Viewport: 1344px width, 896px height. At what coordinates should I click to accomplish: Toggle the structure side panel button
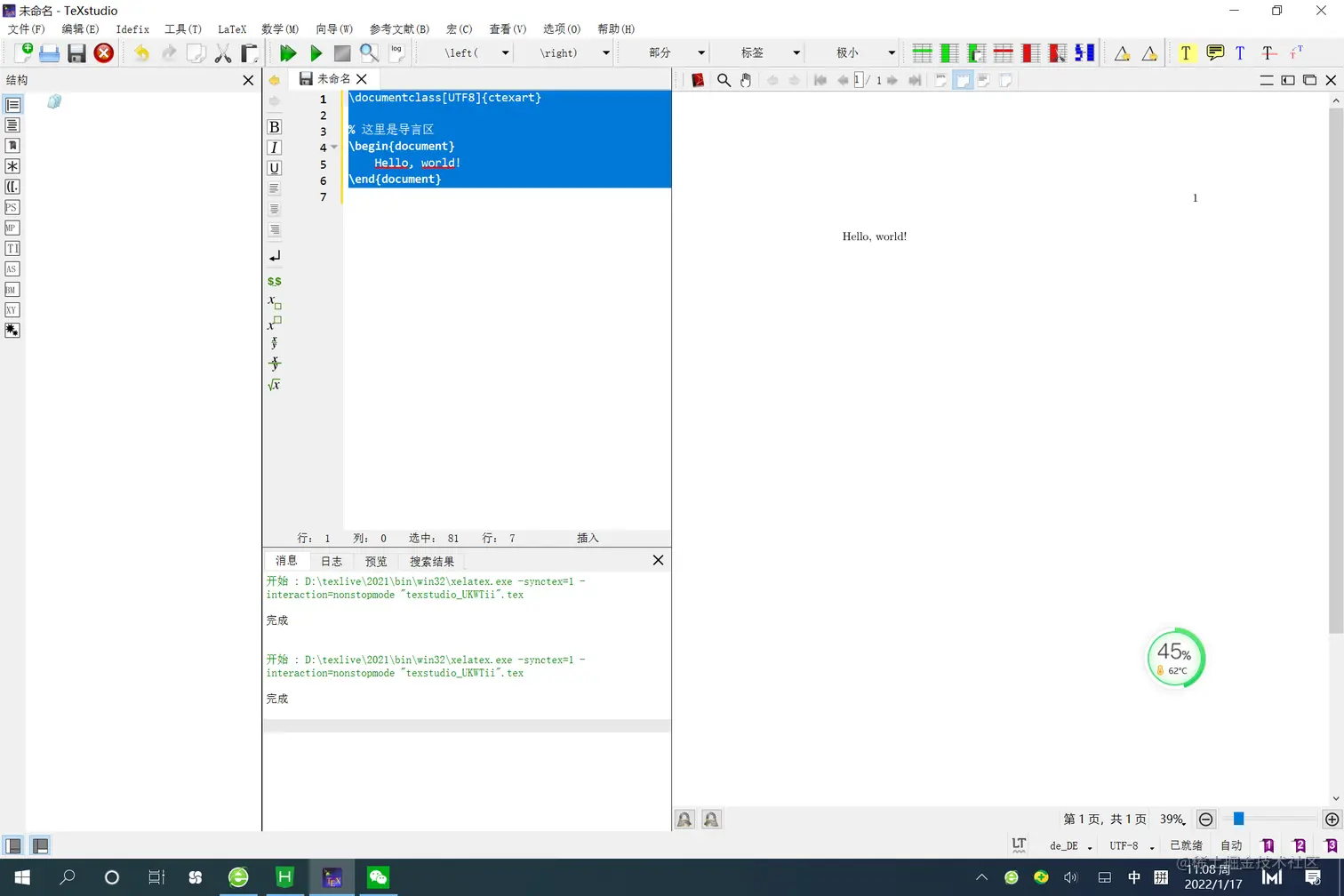[13, 845]
